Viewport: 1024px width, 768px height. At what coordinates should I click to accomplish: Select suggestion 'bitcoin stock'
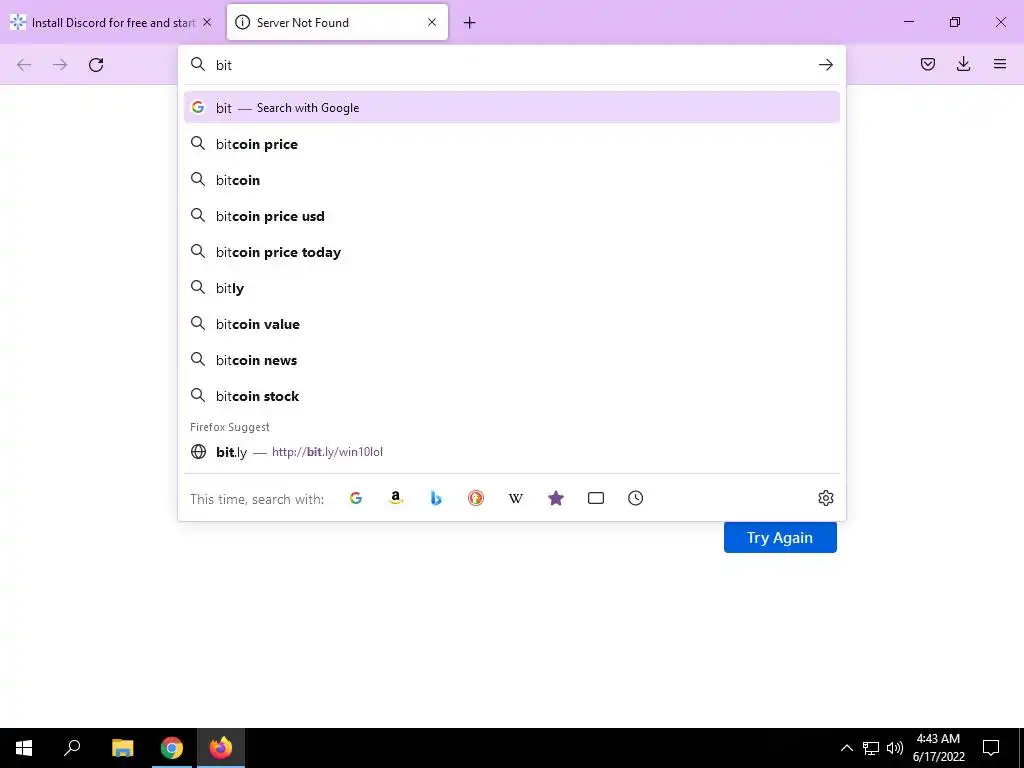[x=512, y=396]
